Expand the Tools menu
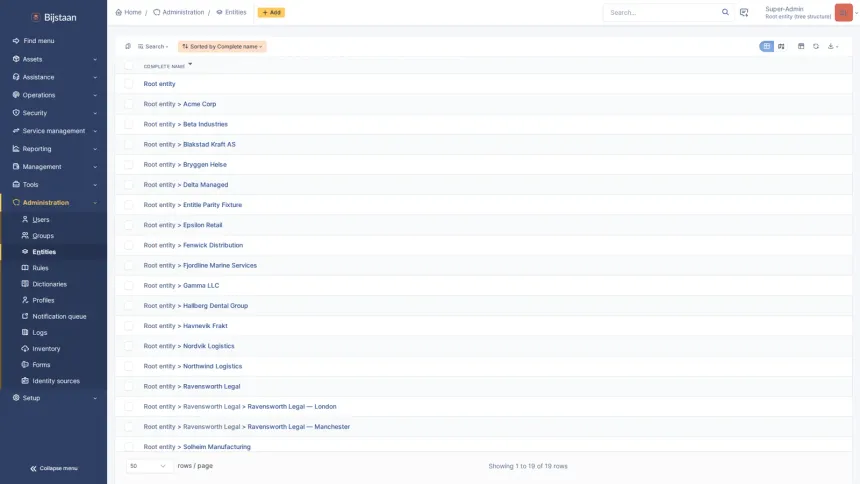 53,184
